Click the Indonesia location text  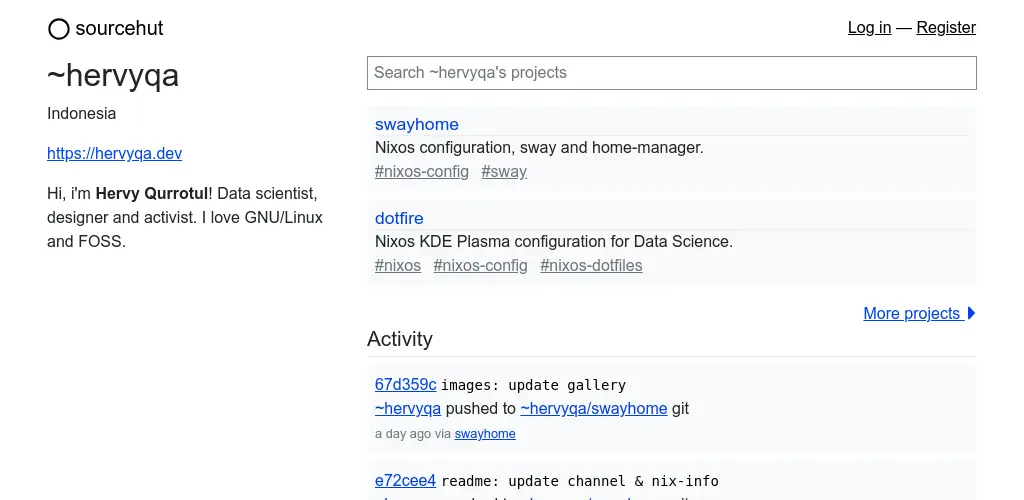pyautogui.click(x=82, y=114)
